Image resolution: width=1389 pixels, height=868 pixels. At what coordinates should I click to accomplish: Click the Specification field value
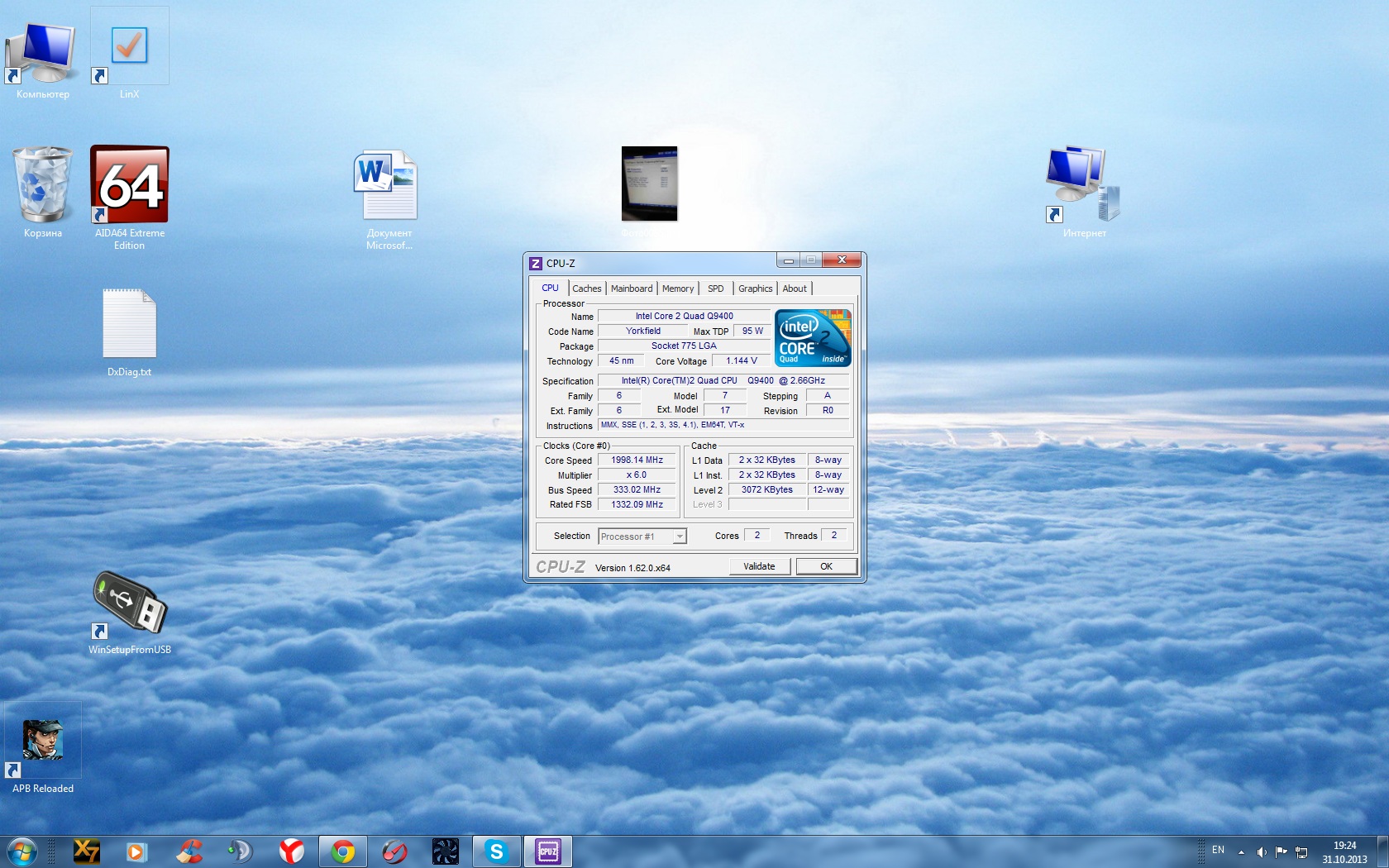click(x=723, y=380)
